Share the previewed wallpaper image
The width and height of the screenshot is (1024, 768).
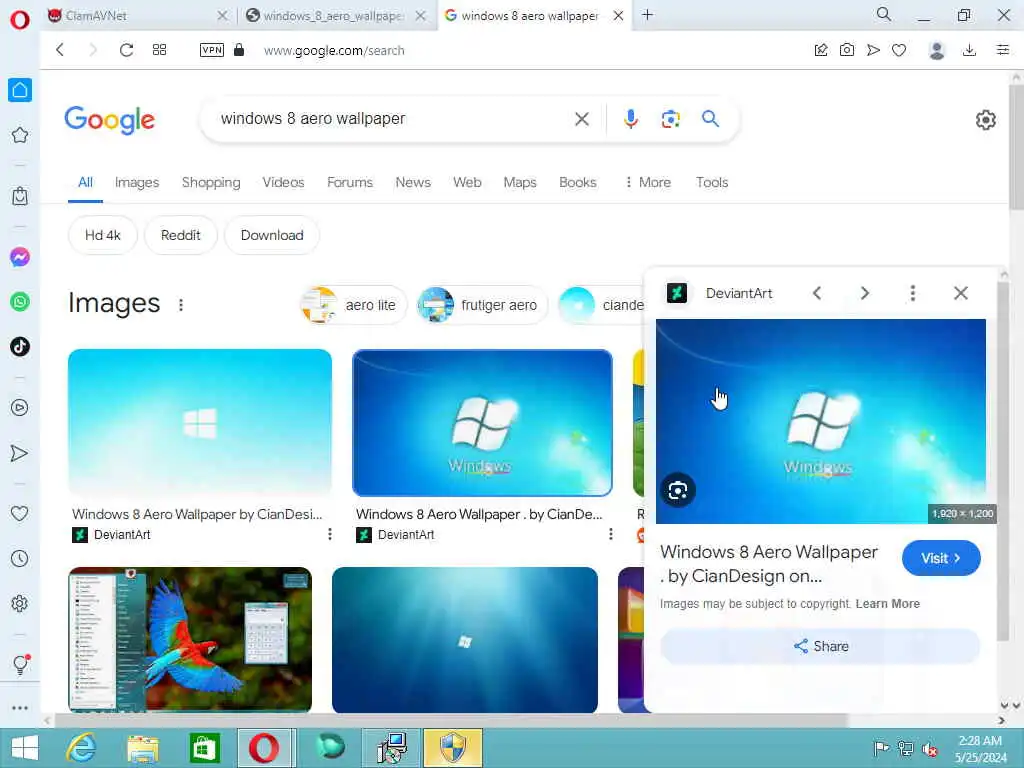pos(820,646)
